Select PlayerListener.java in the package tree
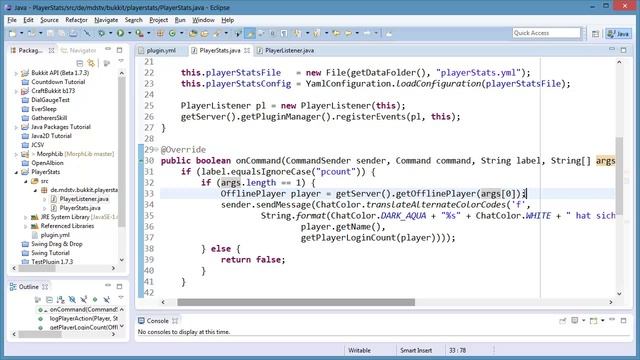Image resolution: width=640 pixels, height=360 pixels. click(84, 199)
